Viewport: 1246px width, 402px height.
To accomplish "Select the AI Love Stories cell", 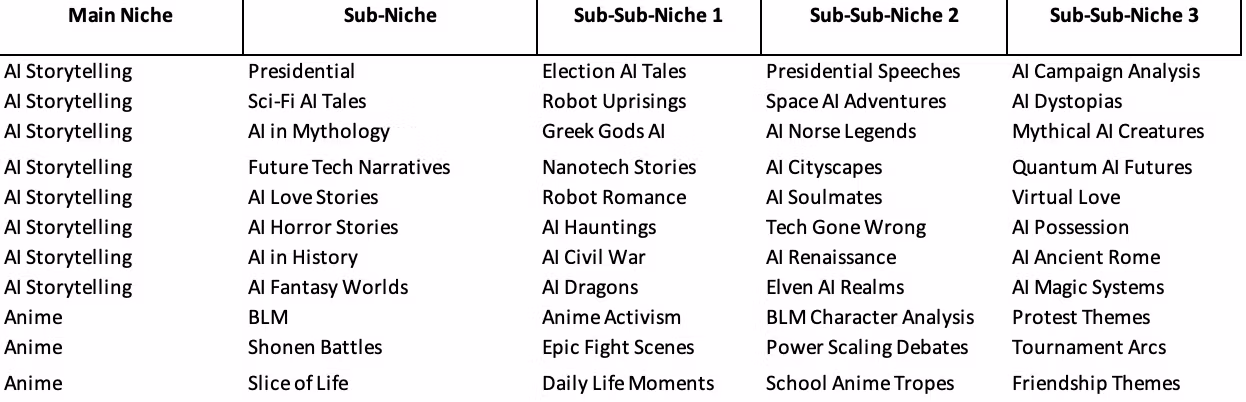I will pos(313,198).
